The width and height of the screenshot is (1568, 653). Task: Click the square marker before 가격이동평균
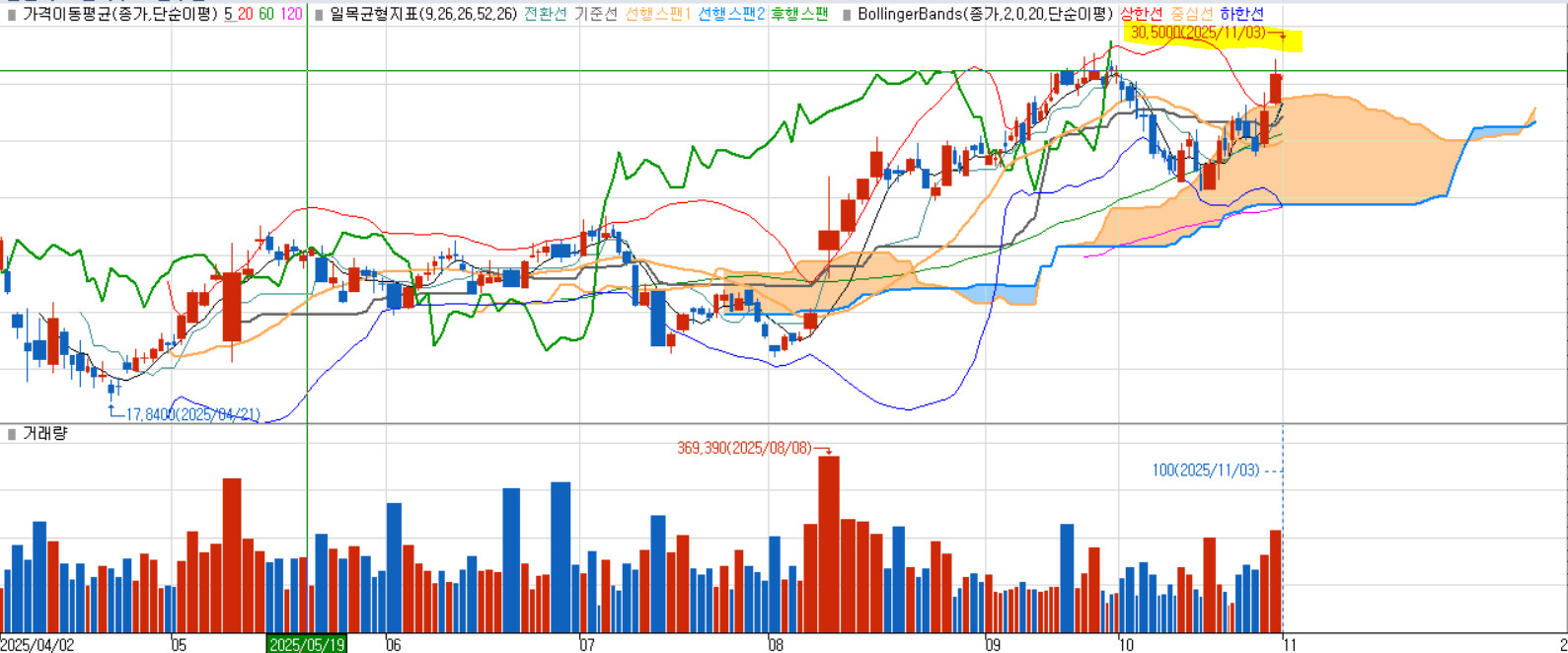point(11,15)
